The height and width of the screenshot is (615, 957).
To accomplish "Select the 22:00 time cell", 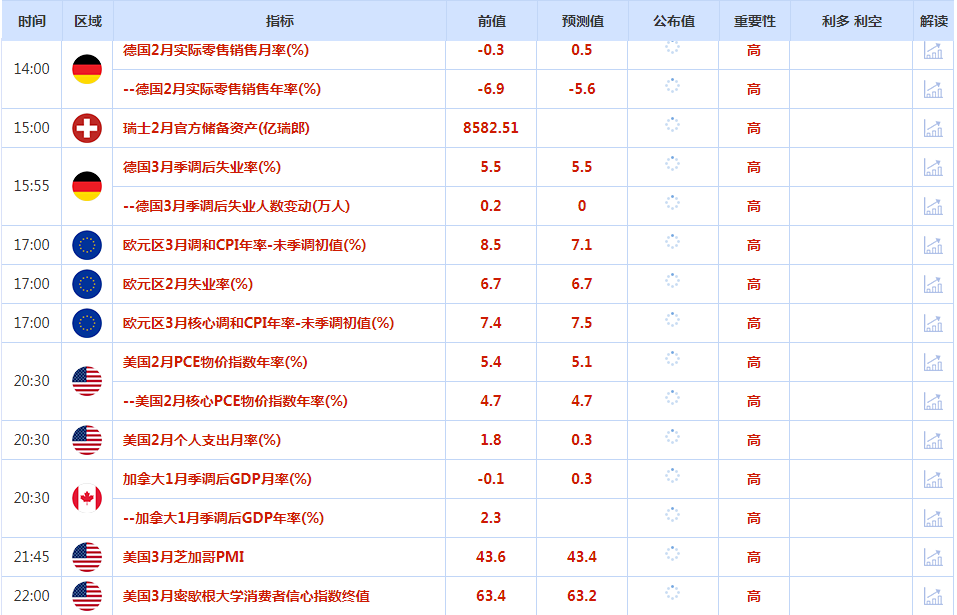I will (x=32, y=596).
